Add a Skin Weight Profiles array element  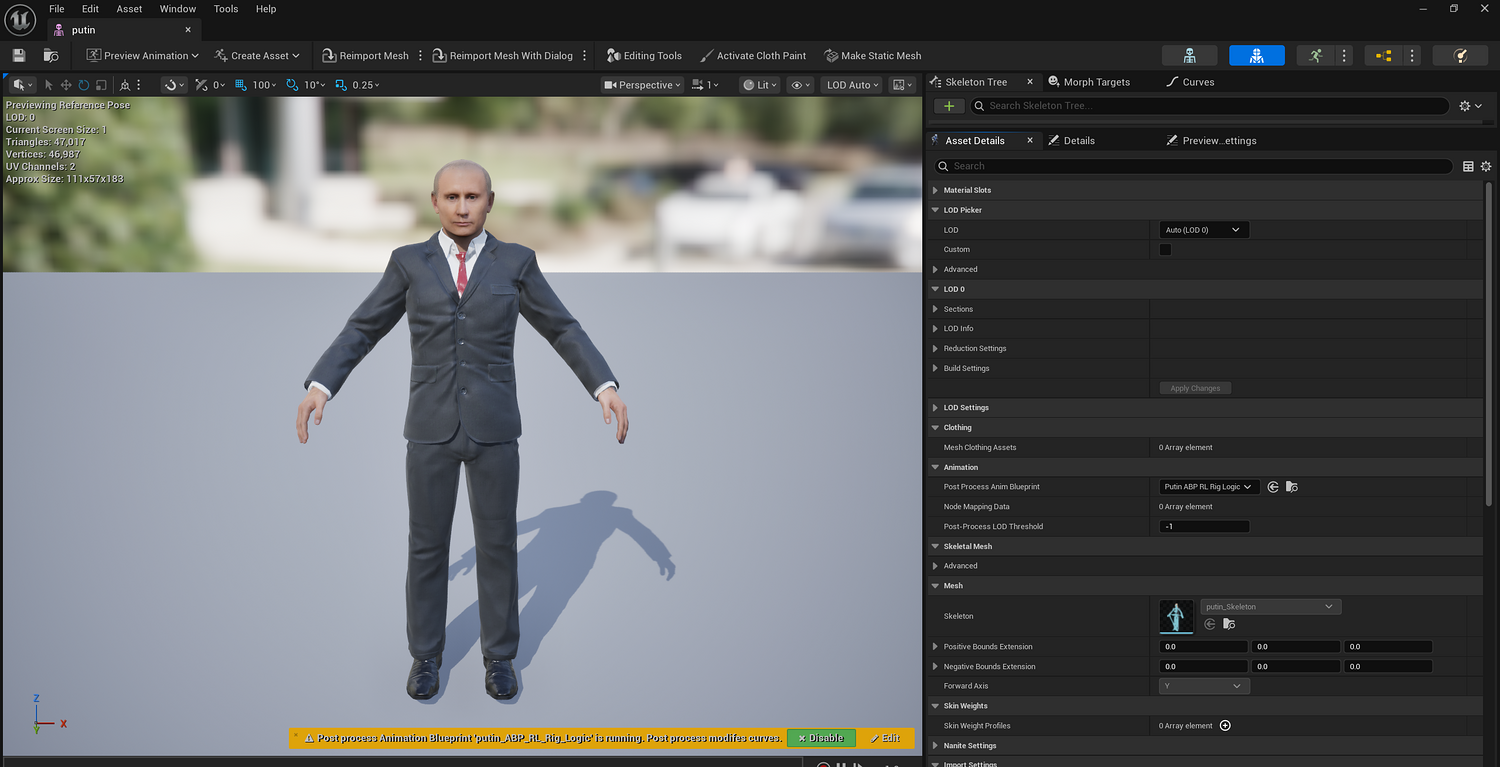pos(1225,726)
